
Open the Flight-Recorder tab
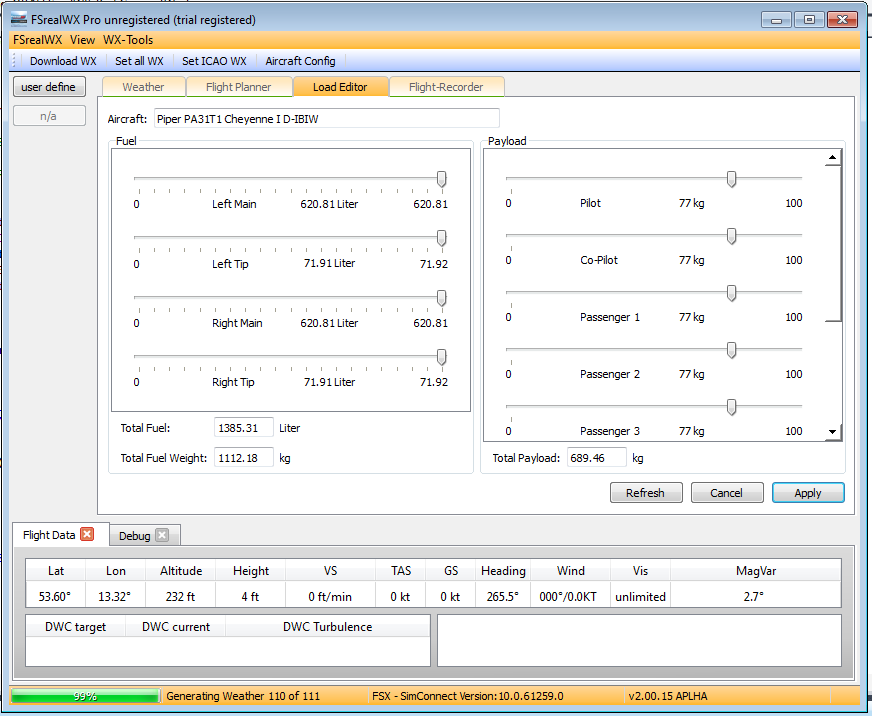[446, 87]
